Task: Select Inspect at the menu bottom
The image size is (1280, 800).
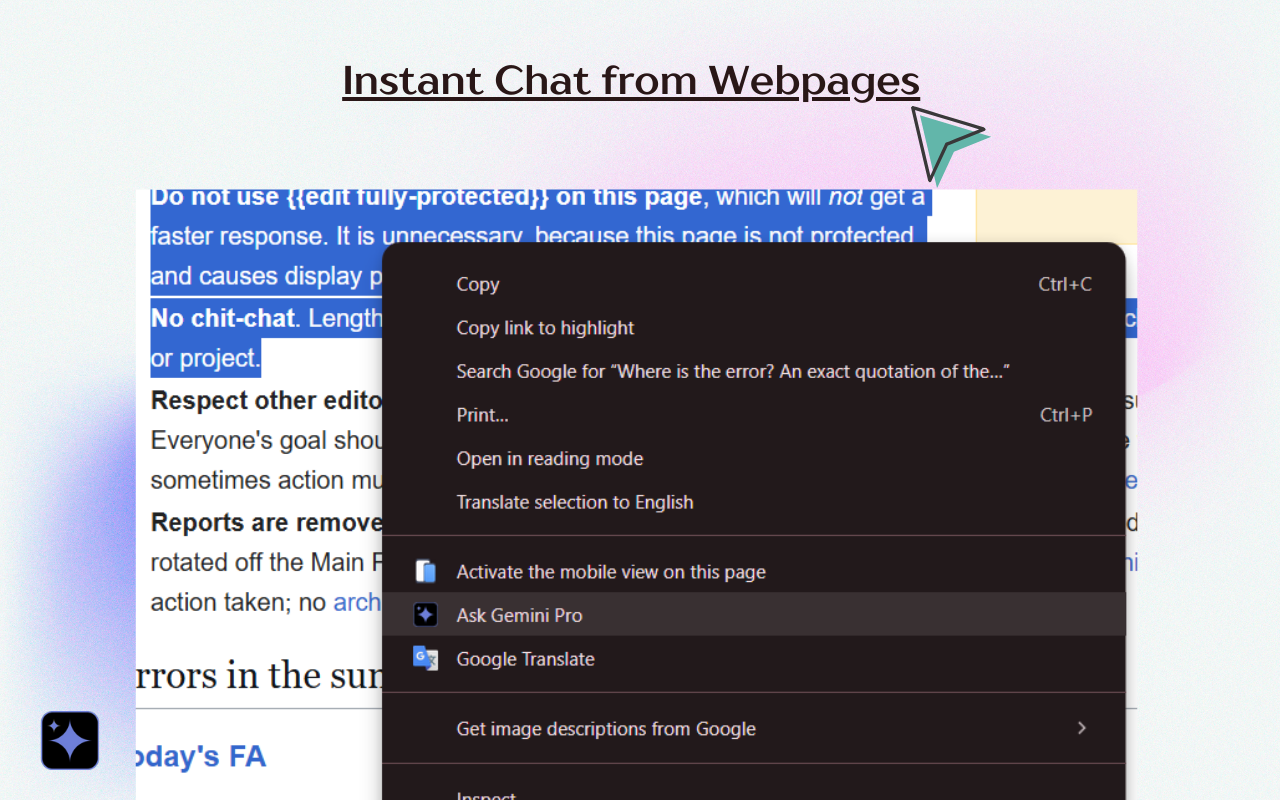Action: pyautogui.click(x=486, y=793)
